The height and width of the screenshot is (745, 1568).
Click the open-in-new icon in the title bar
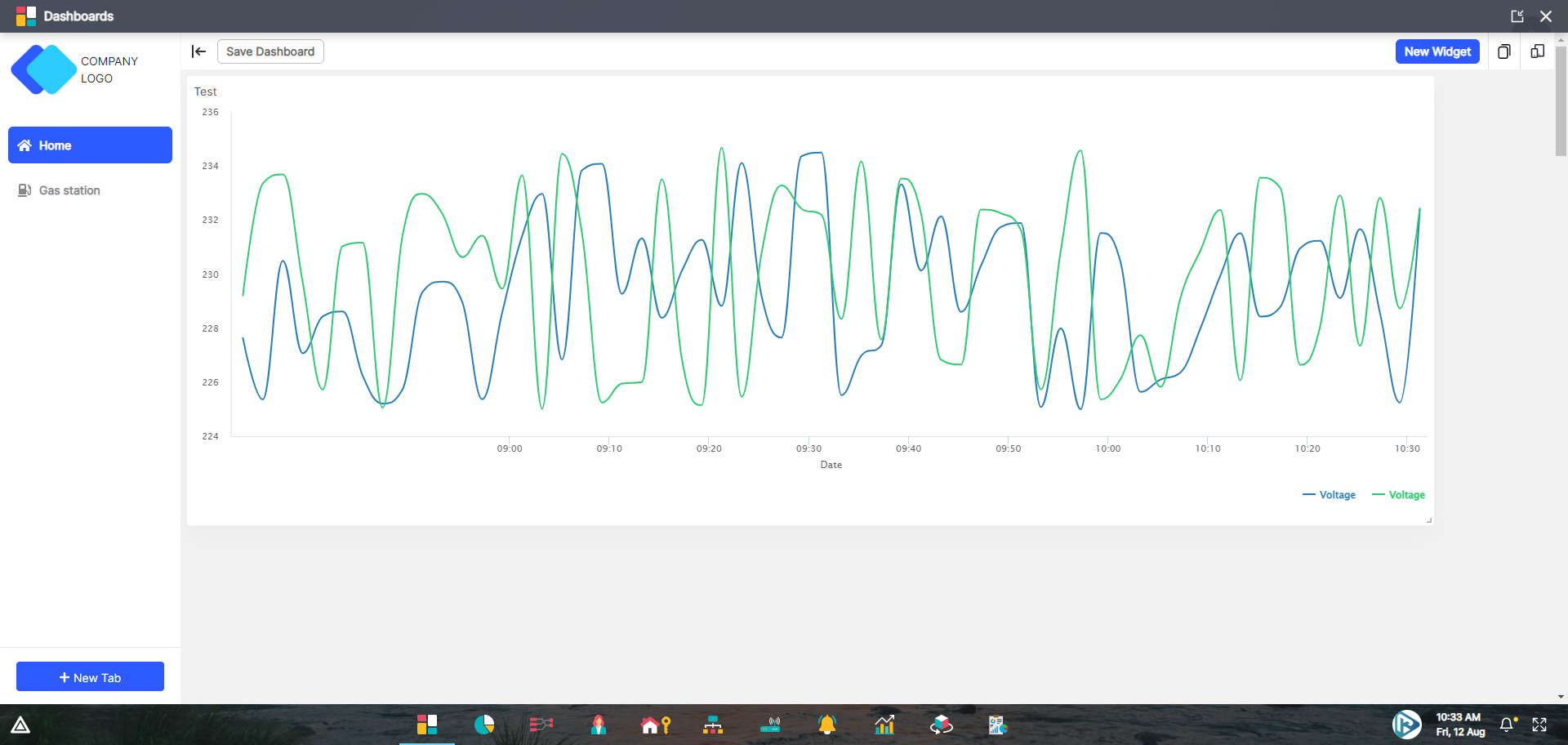point(1518,16)
